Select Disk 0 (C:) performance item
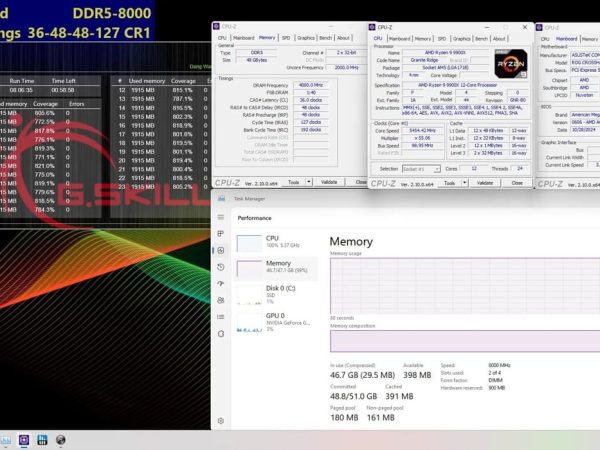The width and height of the screenshot is (600, 450). [x=276, y=294]
